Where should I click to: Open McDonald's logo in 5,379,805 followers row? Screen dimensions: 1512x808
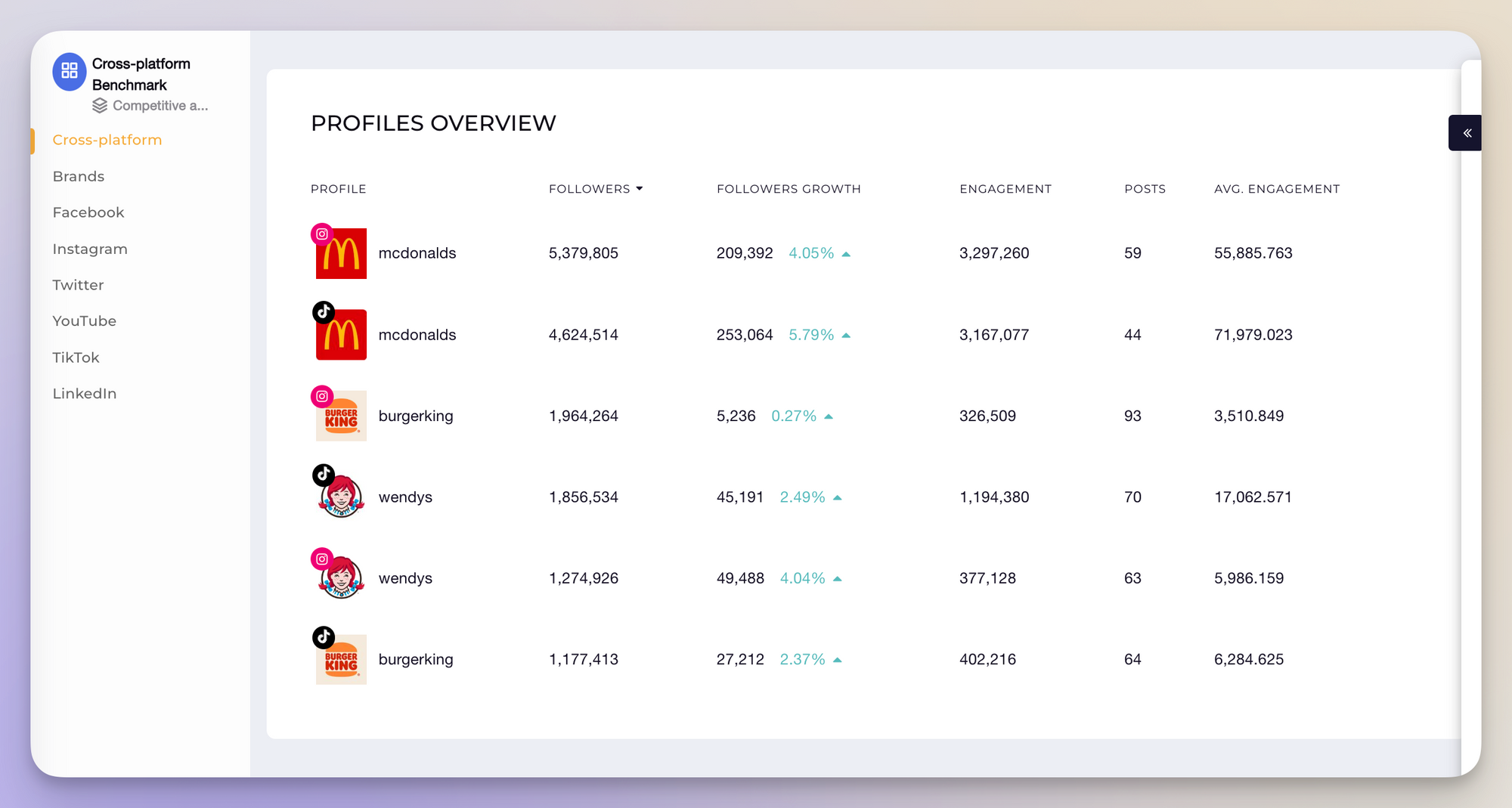341,254
